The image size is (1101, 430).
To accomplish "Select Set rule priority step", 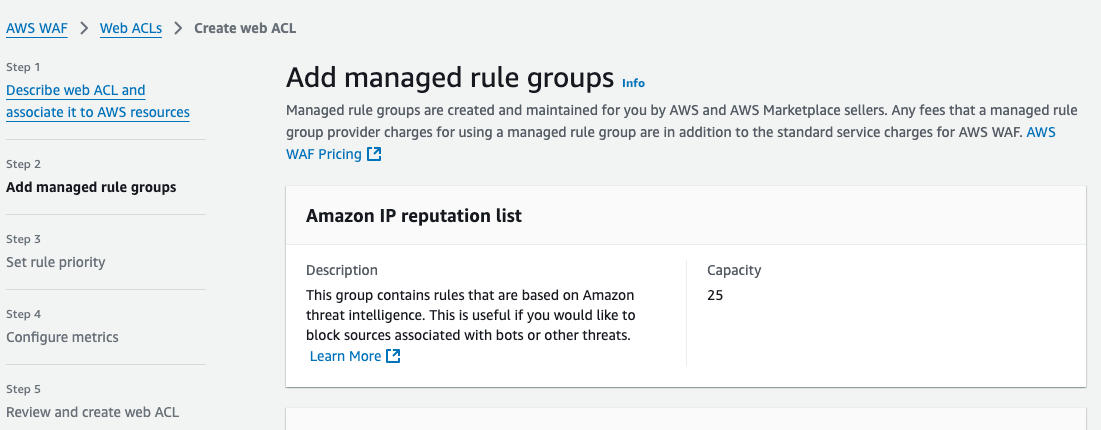I will (x=55, y=262).
